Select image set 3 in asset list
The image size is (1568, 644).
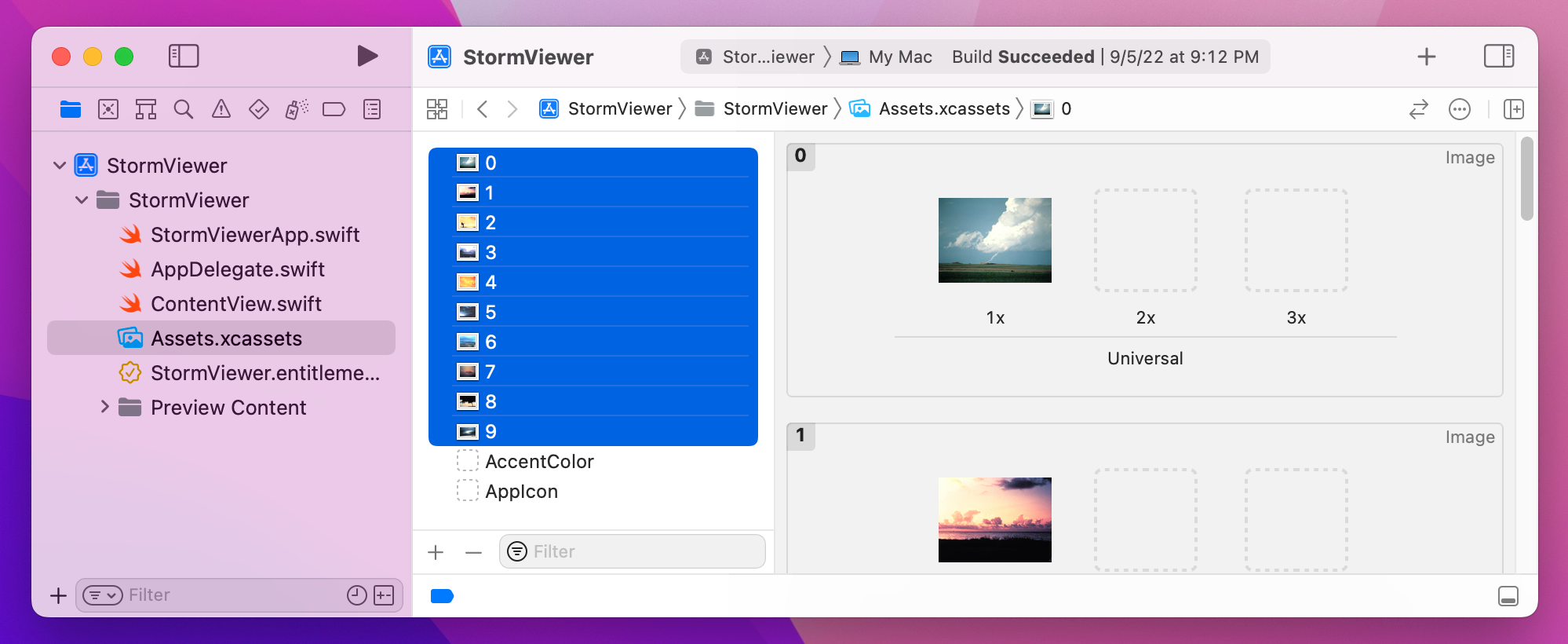593,252
